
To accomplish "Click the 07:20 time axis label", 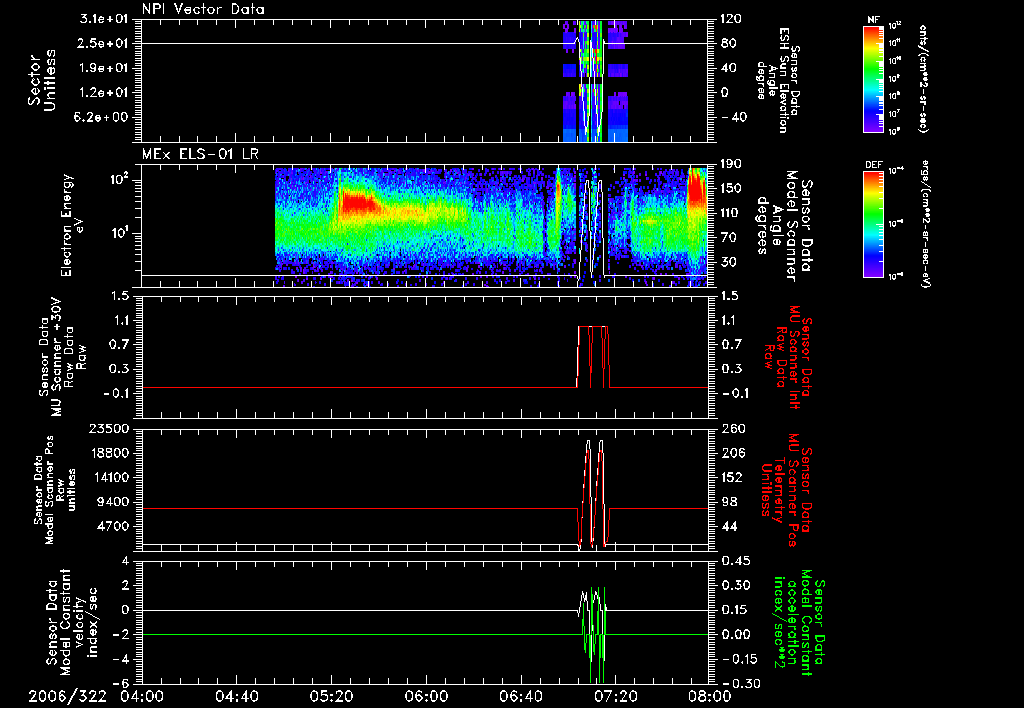I will pos(616,696).
